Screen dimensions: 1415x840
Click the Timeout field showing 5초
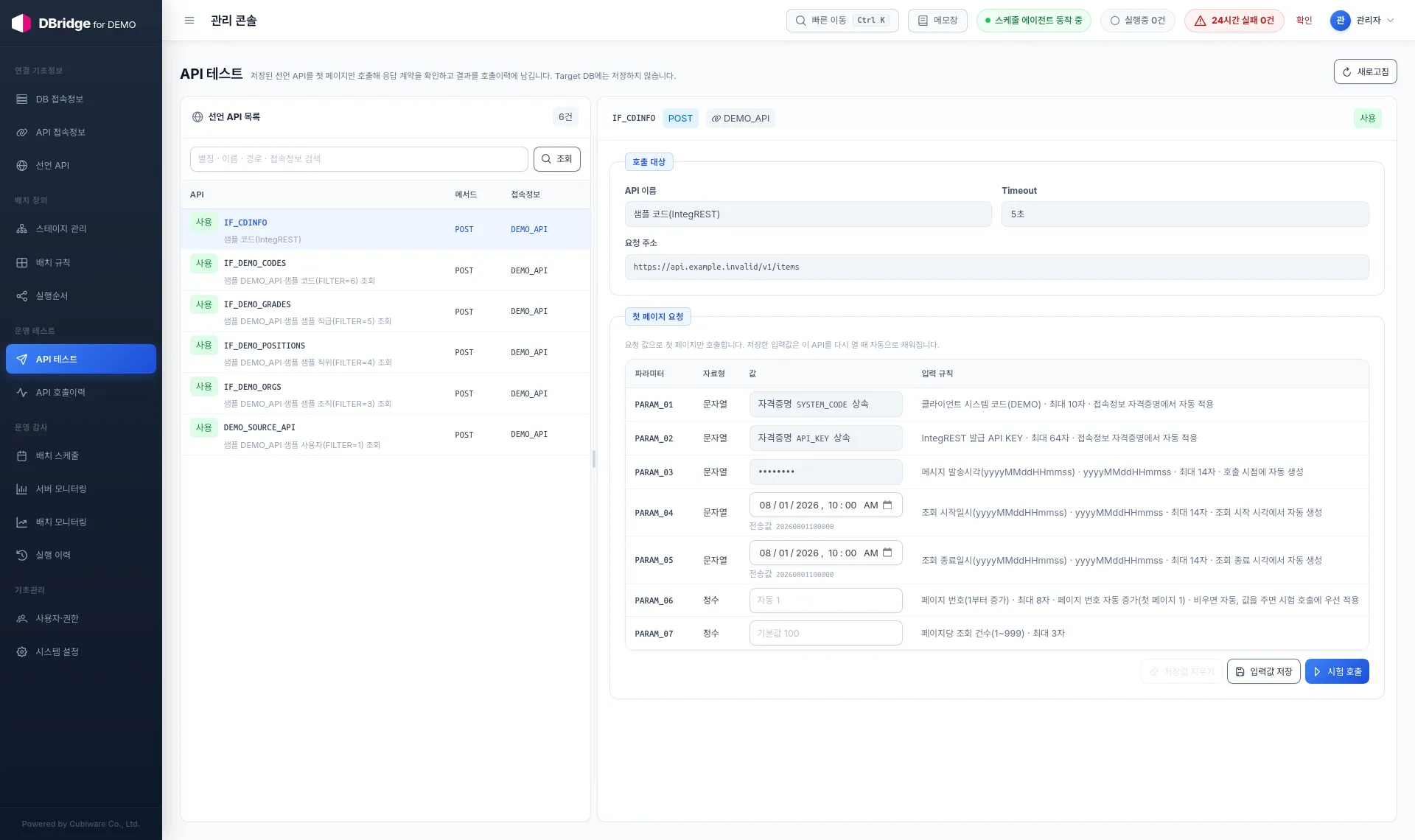pyautogui.click(x=1185, y=214)
